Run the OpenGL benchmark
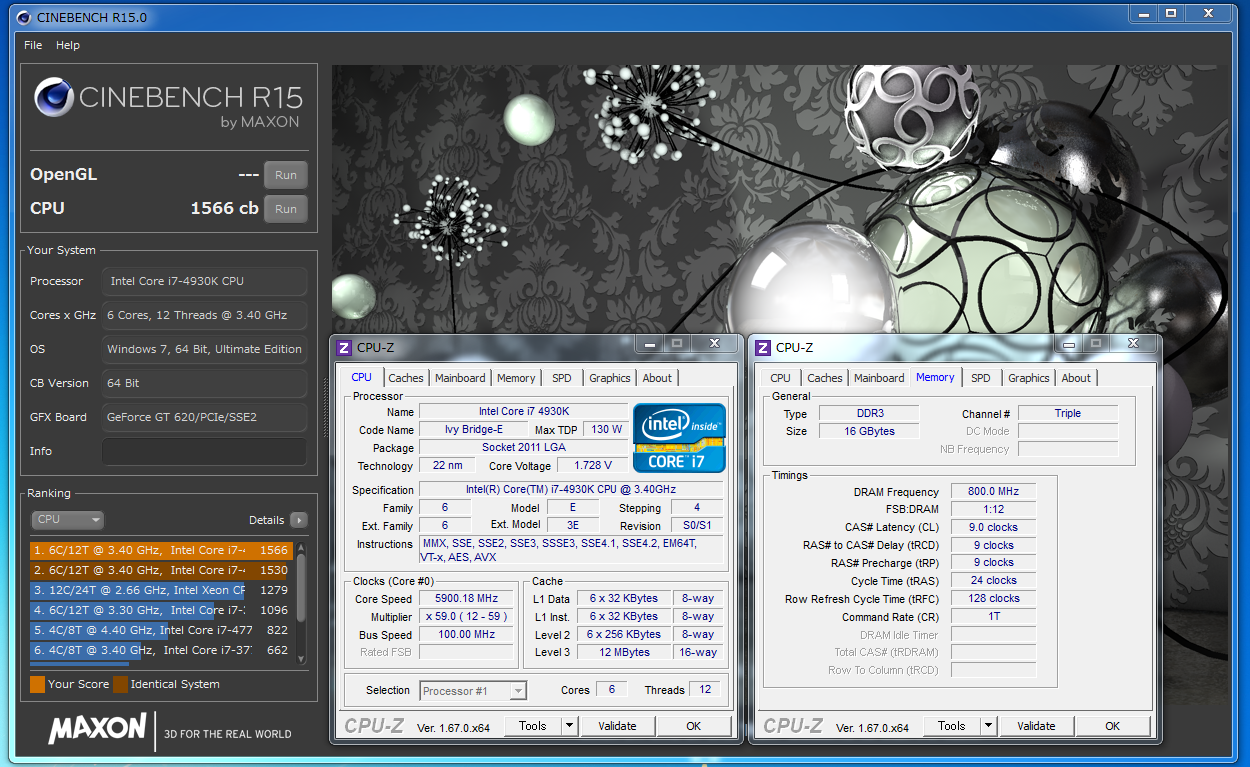This screenshot has width=1250, height=767. click(286, 175)
